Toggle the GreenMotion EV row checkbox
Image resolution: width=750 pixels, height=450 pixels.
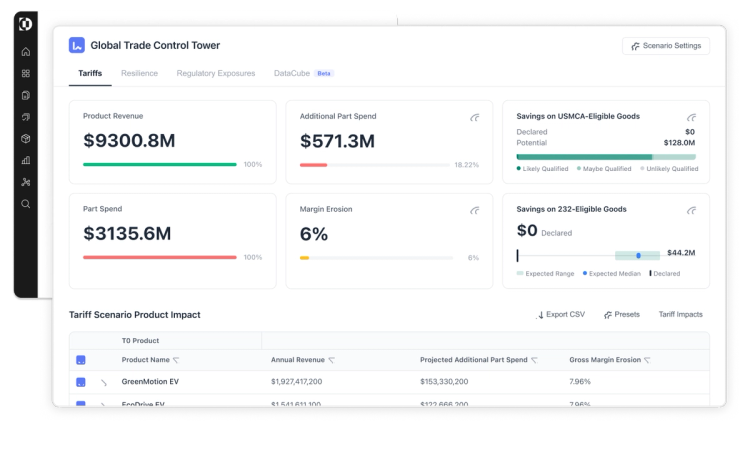pyautogui.click(x=81, y=382)
